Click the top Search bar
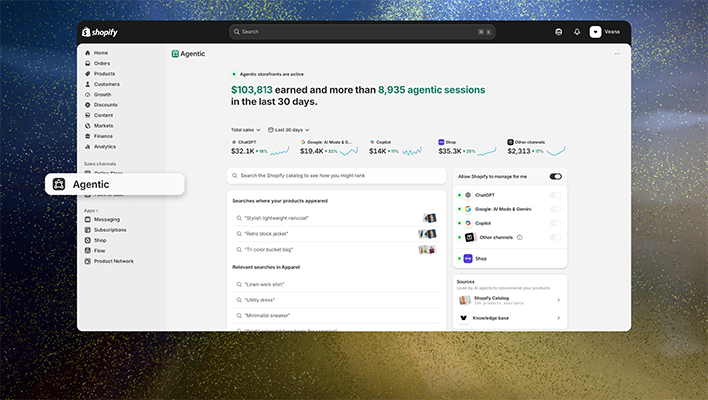Image resolution: width=708 pixels, height=400 pixels. (x=362, y=32)
